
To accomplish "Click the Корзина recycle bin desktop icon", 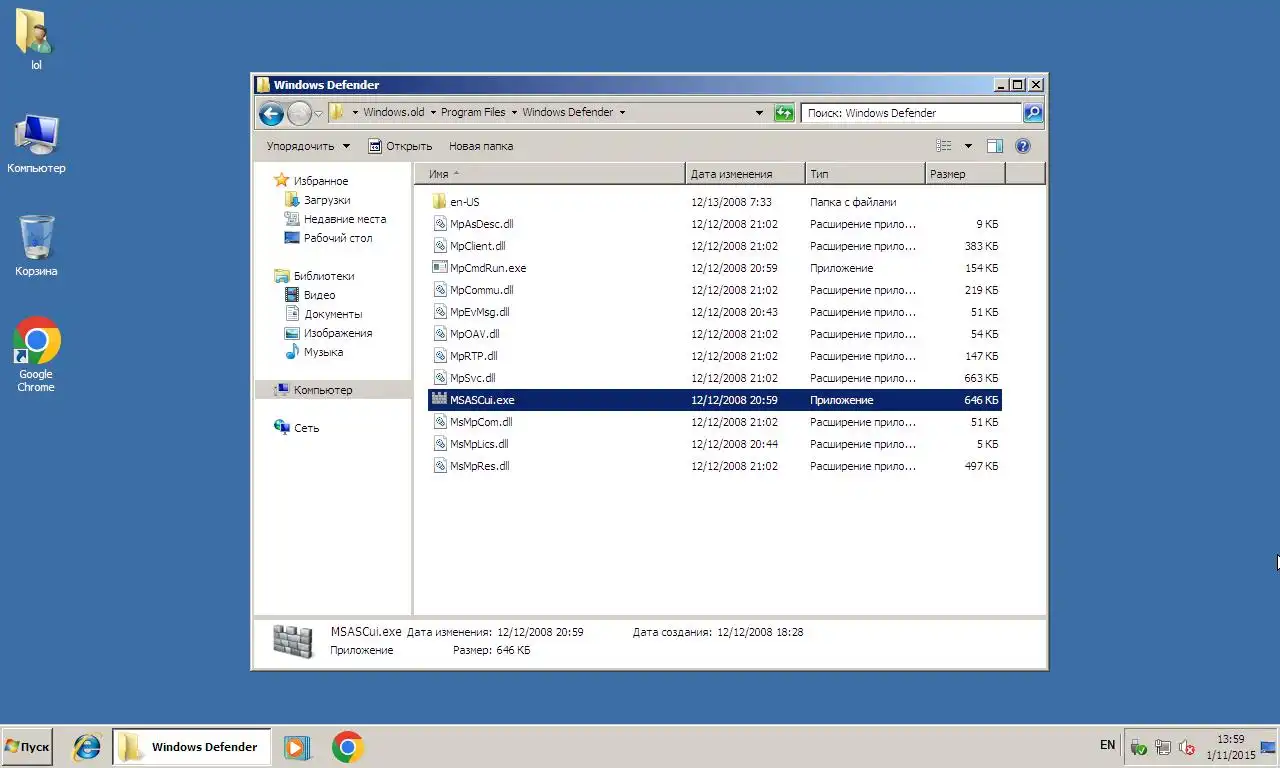I will tap(36, 247).
